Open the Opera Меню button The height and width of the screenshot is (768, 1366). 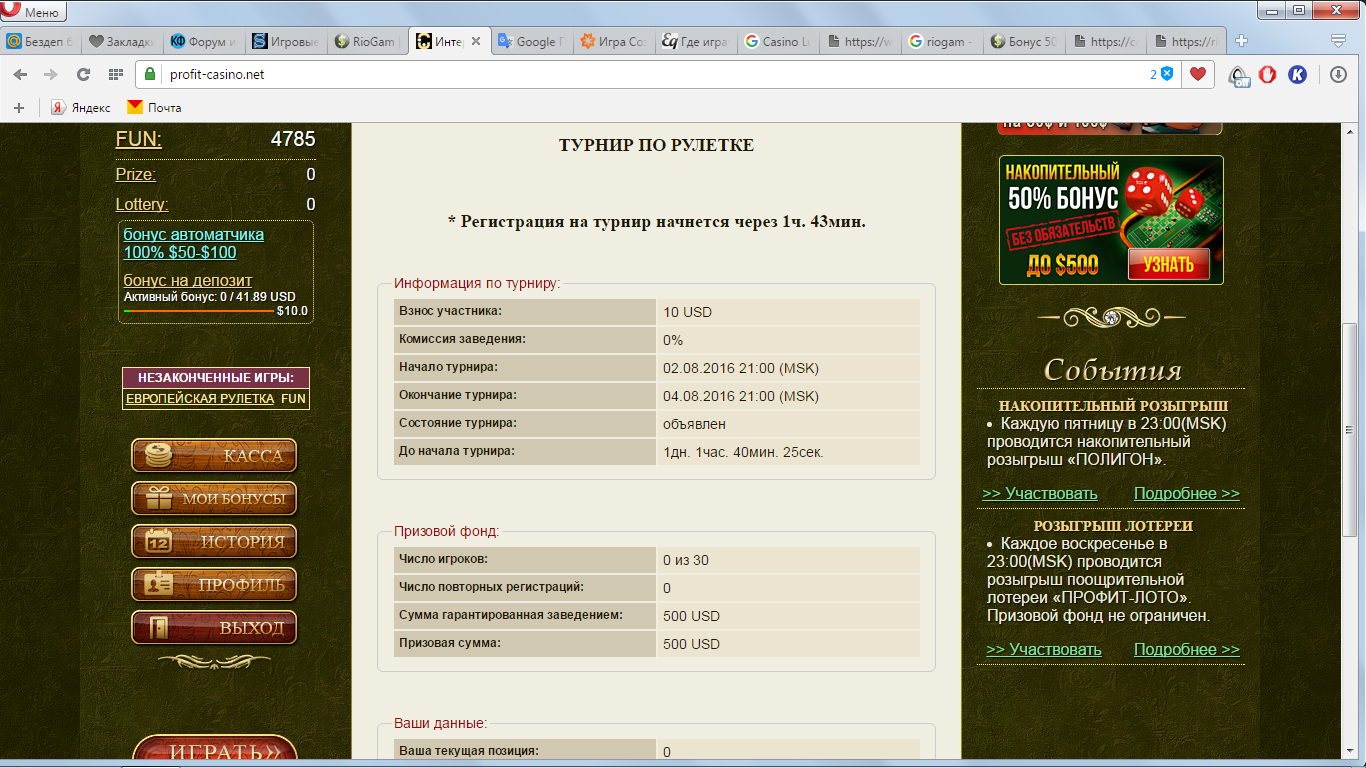click(33, 12)
